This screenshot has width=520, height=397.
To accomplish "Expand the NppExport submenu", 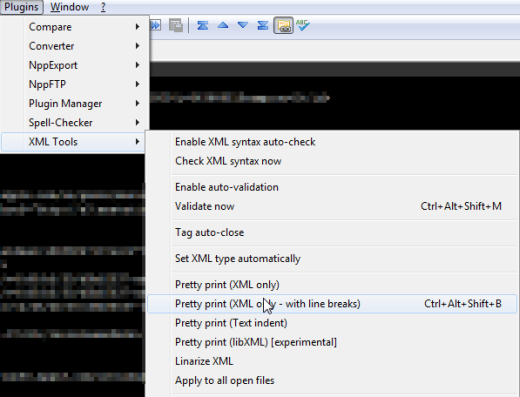I will pos(74,65).
